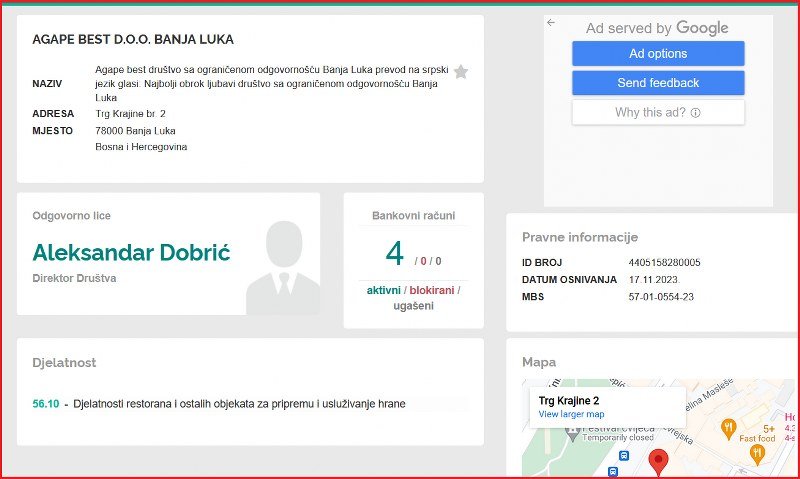Image resolution: width=800 pixels, height=479 pixels.
Task: Open the Ad options button
Action: click(x=658, y=54)
